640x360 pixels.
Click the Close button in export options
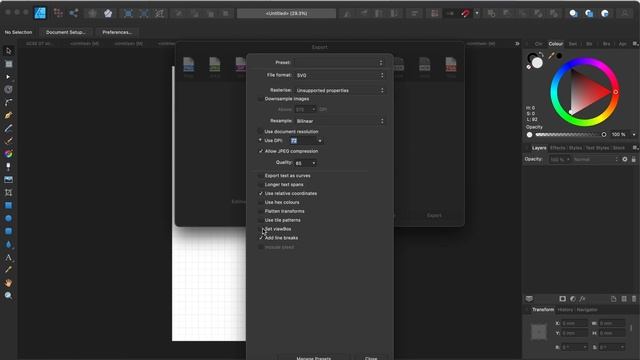coord(371,358)
